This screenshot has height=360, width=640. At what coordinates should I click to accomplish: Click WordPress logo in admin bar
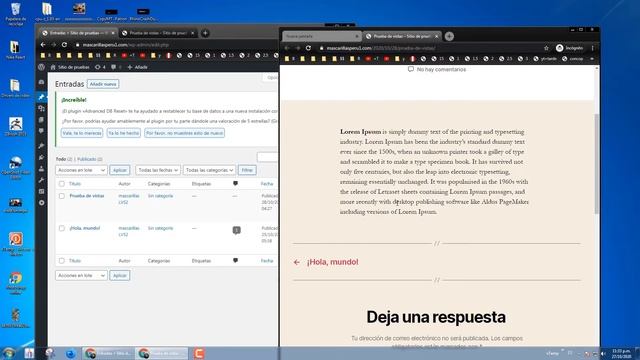coord(42,67)
